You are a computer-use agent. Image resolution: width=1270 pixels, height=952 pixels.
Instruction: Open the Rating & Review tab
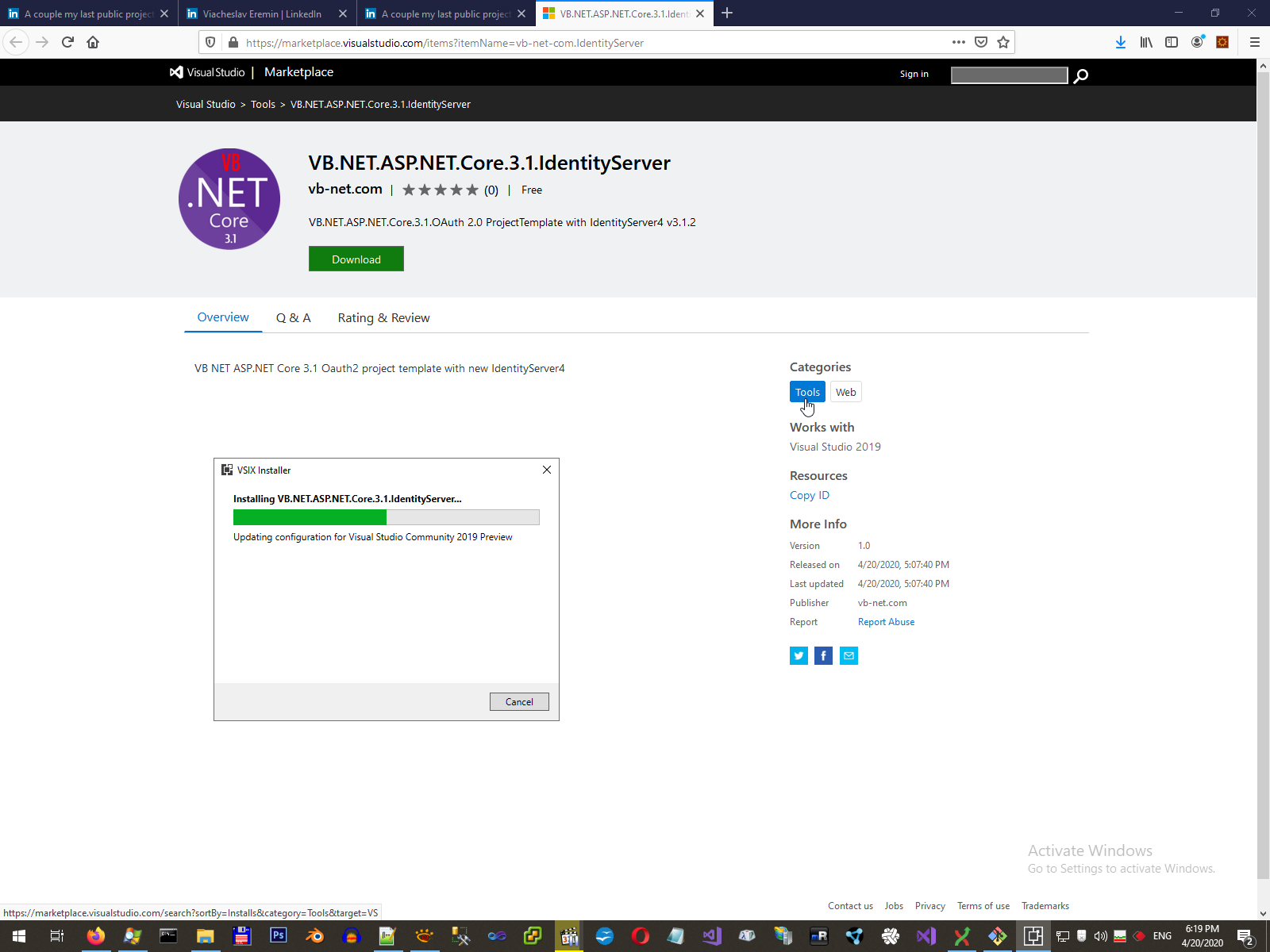(383, 317)
